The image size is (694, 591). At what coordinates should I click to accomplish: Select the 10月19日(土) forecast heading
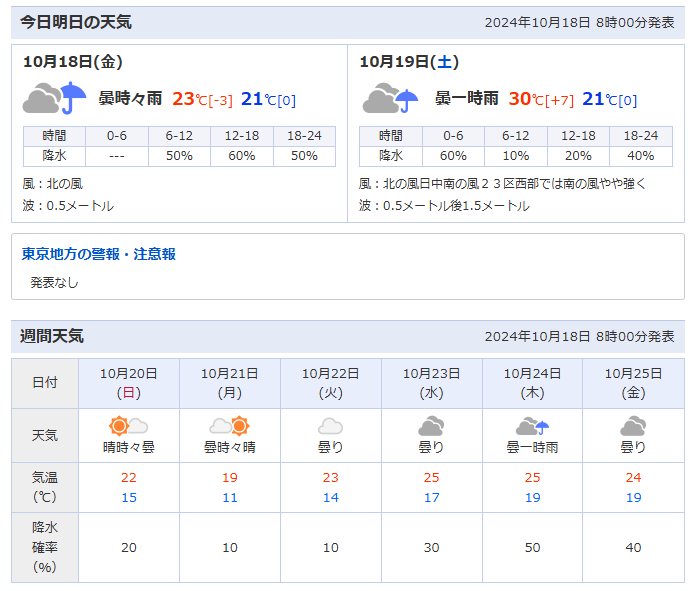pyautogui.click(x=409, y=62)
